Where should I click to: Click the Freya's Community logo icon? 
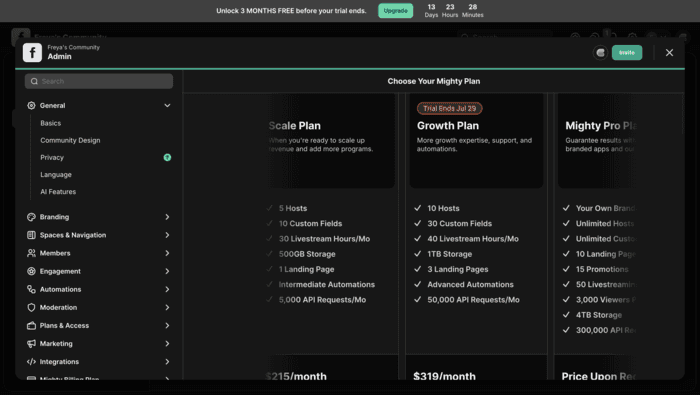pos(32,52)
